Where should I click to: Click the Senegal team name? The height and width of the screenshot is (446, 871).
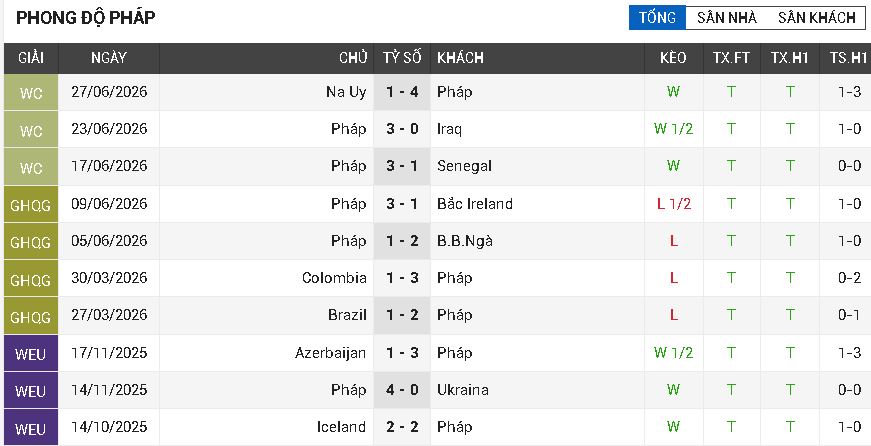(x=464, y=166)
